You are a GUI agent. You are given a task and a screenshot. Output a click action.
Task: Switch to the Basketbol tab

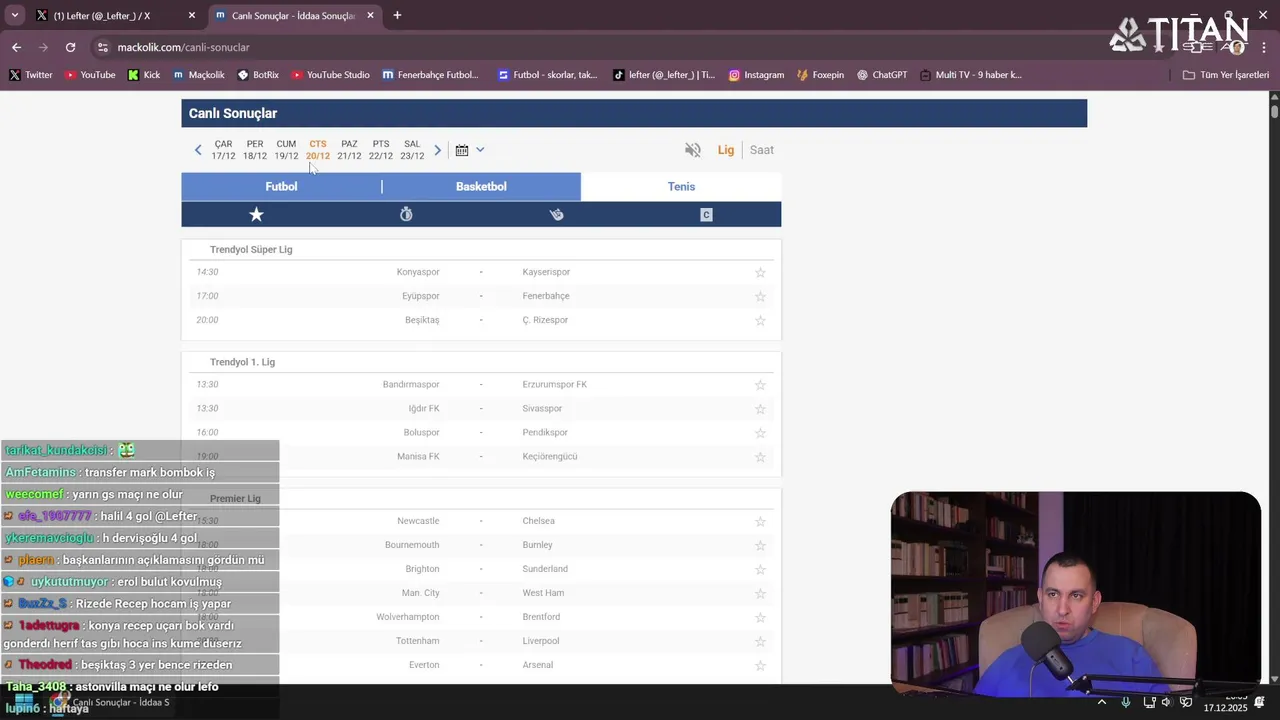tap(481, 186)
